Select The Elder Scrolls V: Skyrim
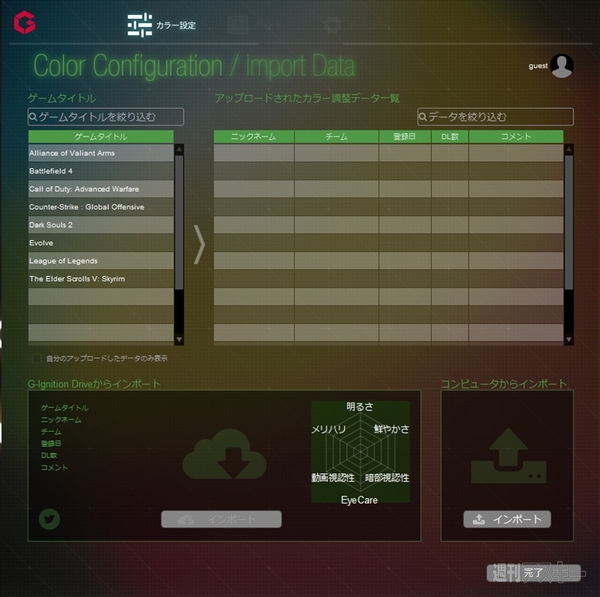 [101, 279]
